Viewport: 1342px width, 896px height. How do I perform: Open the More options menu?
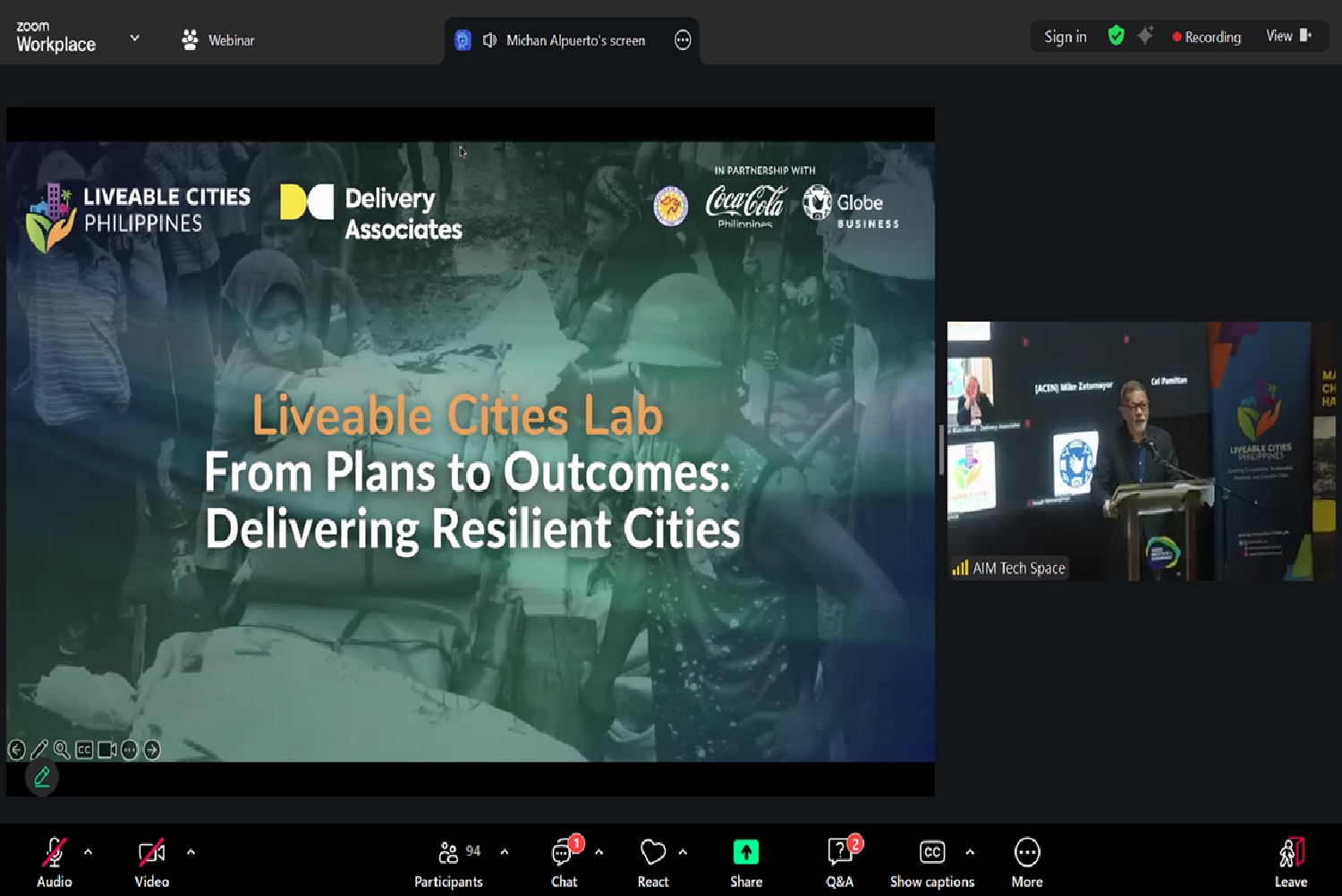(1026, 853)
